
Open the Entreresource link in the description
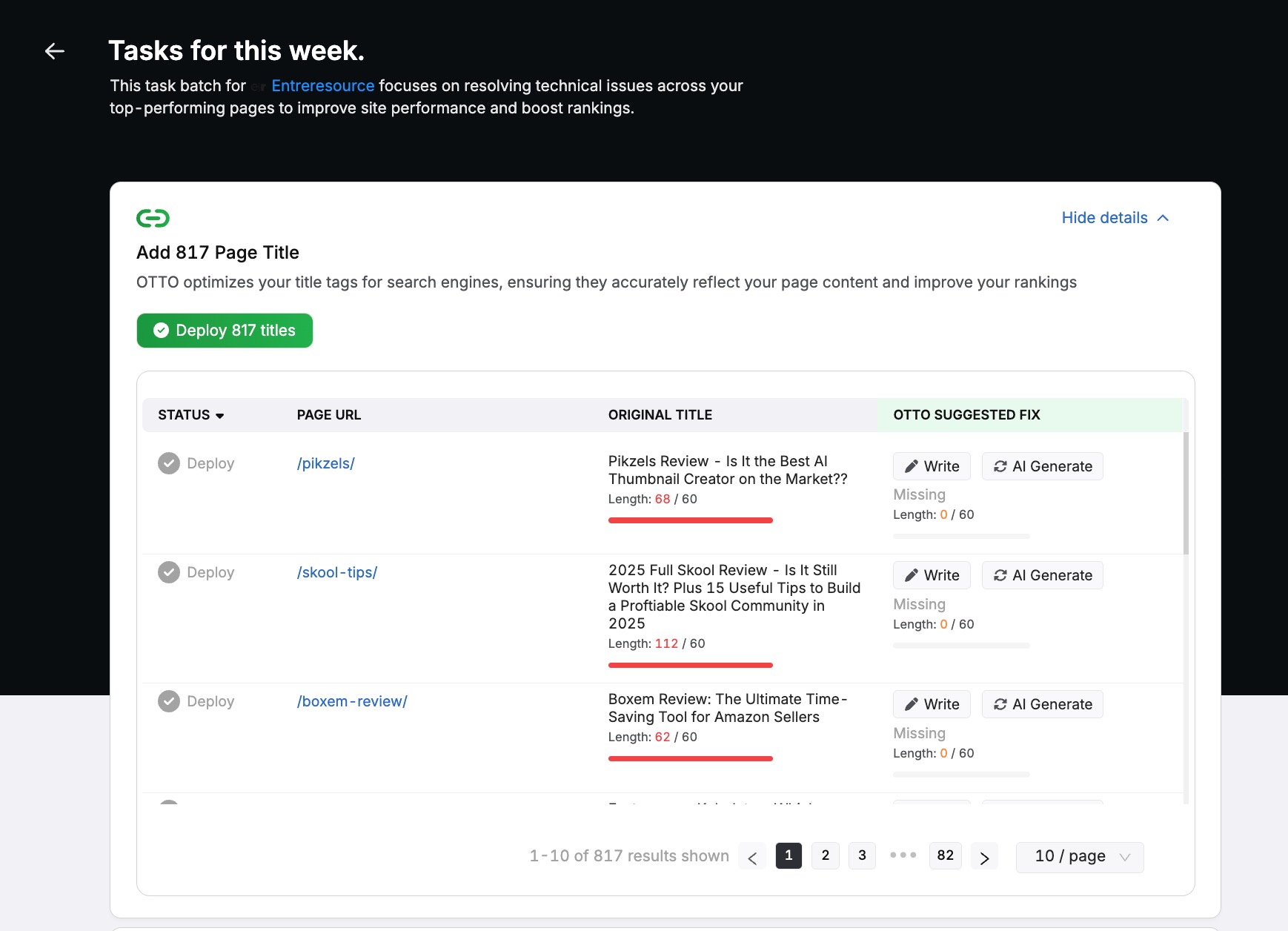[323, 85]
